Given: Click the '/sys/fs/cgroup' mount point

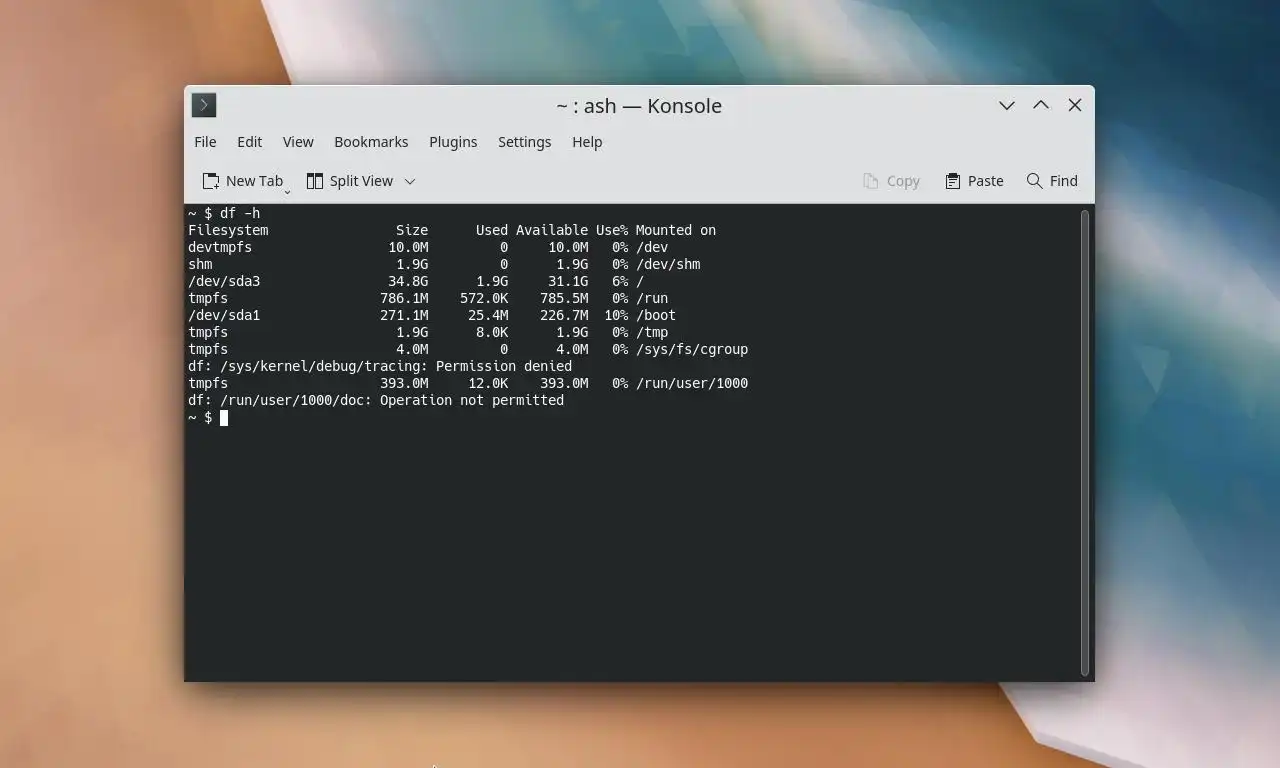Looking at the screenshot, I should click(x=692, y=349).
